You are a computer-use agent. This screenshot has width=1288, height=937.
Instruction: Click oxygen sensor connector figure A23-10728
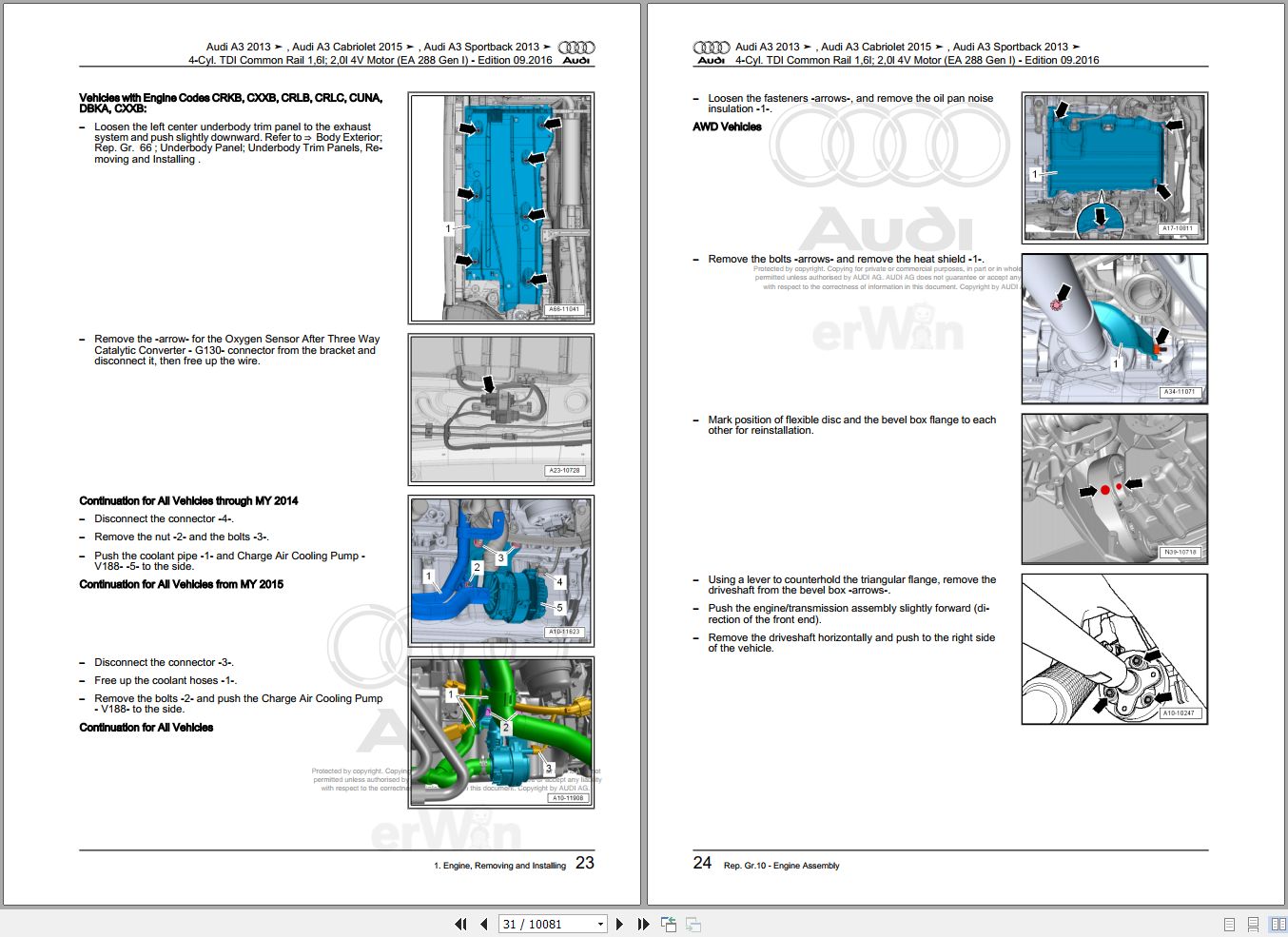pos(501,408)
